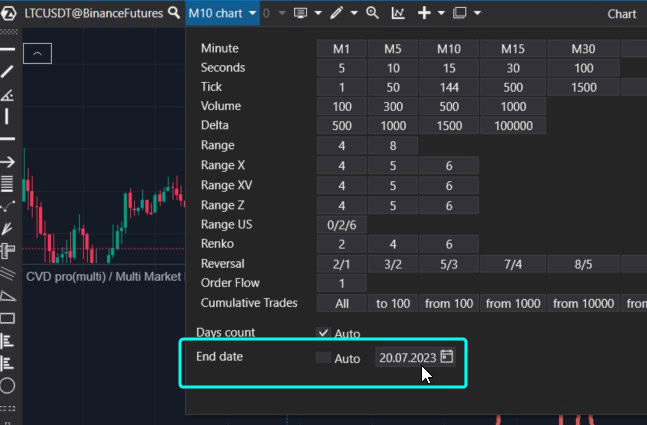Click the zoom magnifier icon in toolbar
This screenshot has height=425, width=647.
pos(372,13)
